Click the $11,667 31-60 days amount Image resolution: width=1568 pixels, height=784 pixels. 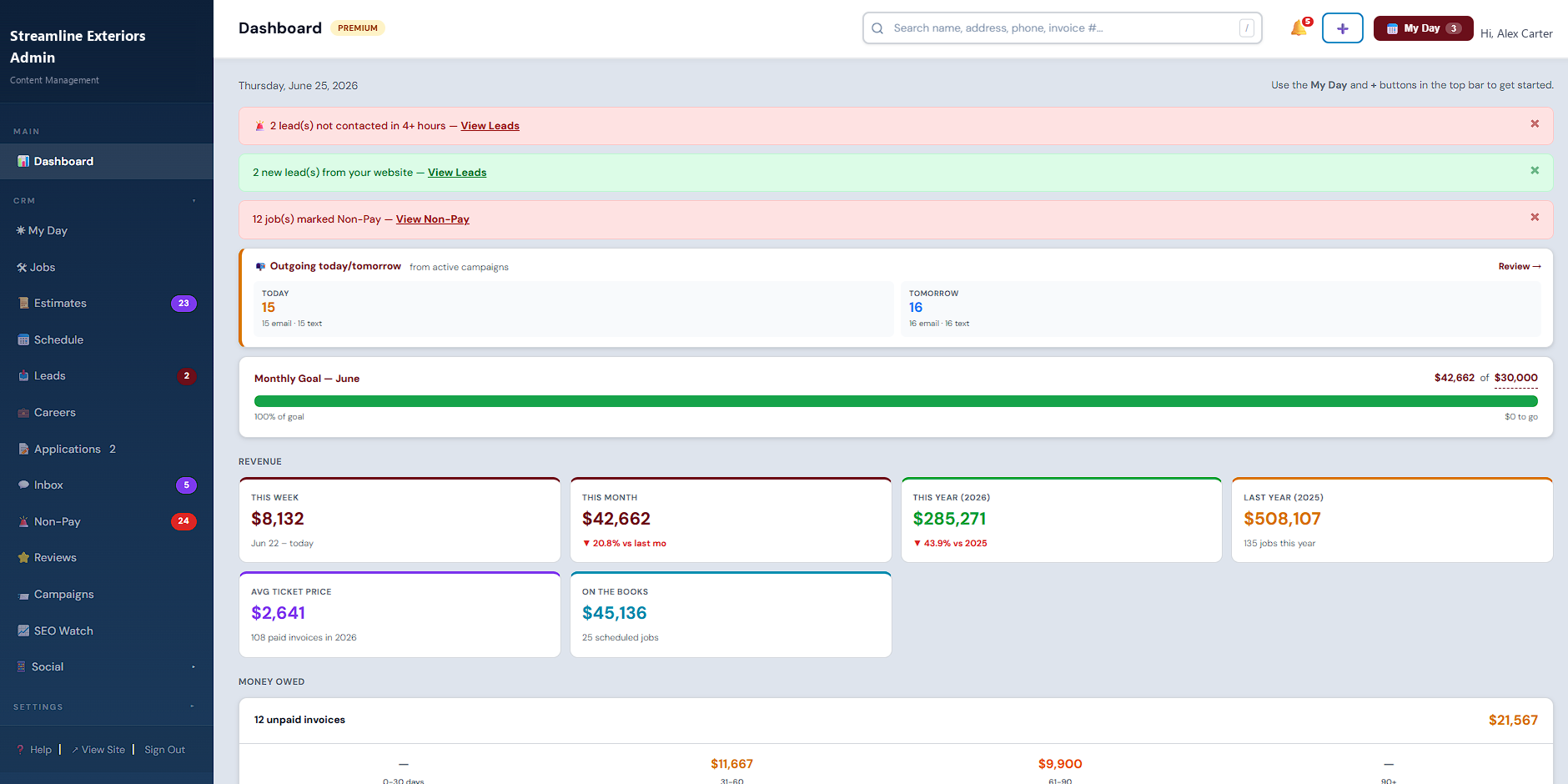[731, 764]
